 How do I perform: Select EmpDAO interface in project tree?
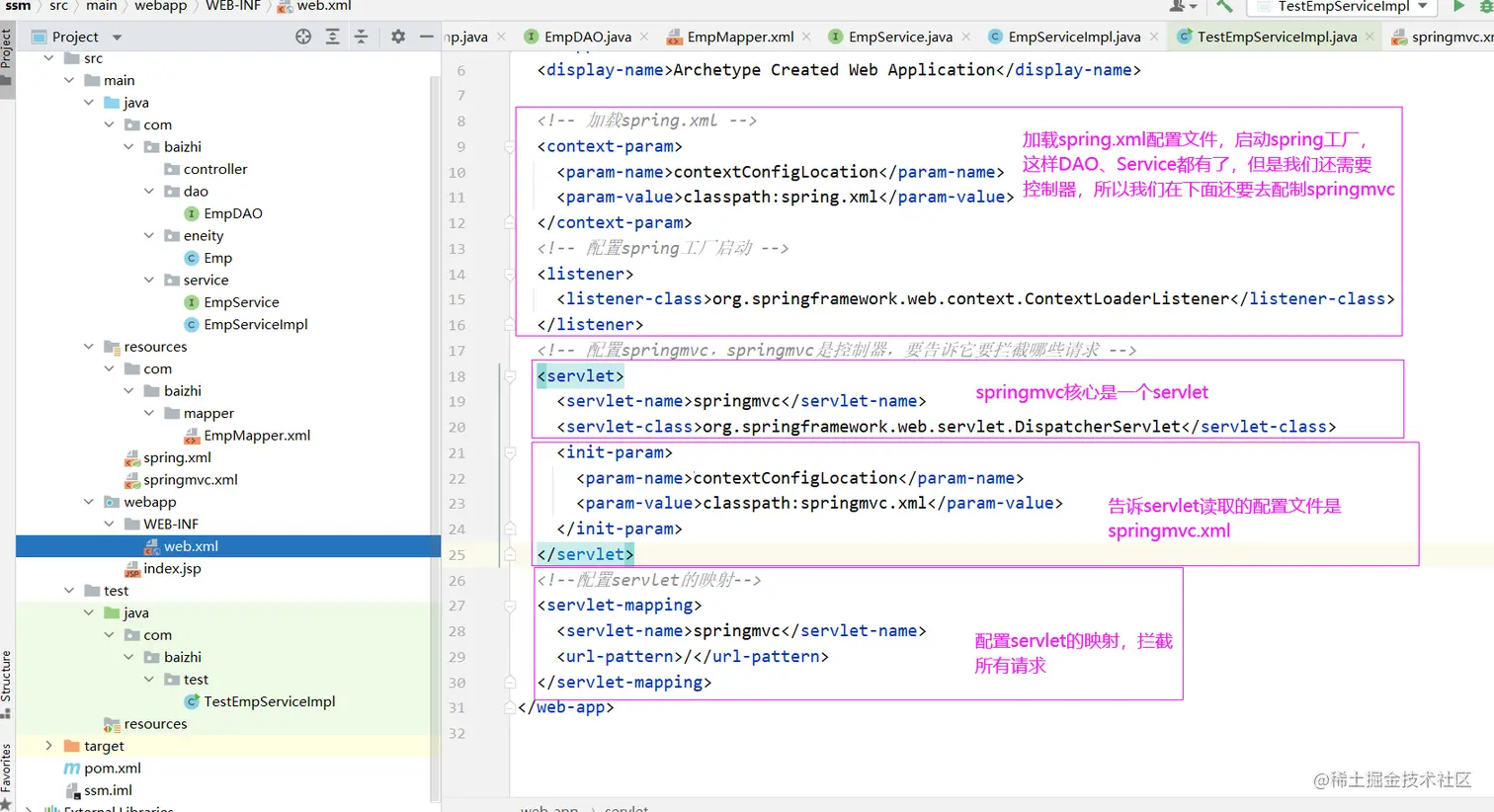pyautogui.click(x=232, y=213)
